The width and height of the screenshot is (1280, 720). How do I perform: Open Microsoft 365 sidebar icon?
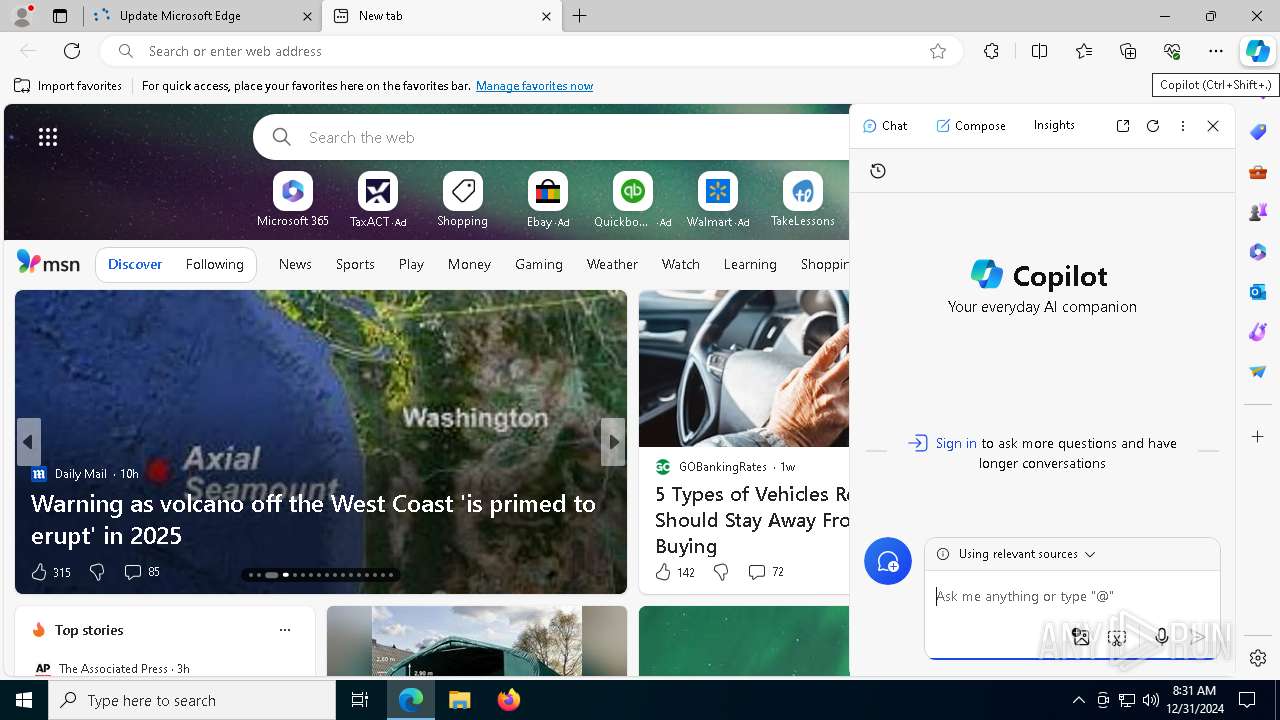tap(1258, 252)
